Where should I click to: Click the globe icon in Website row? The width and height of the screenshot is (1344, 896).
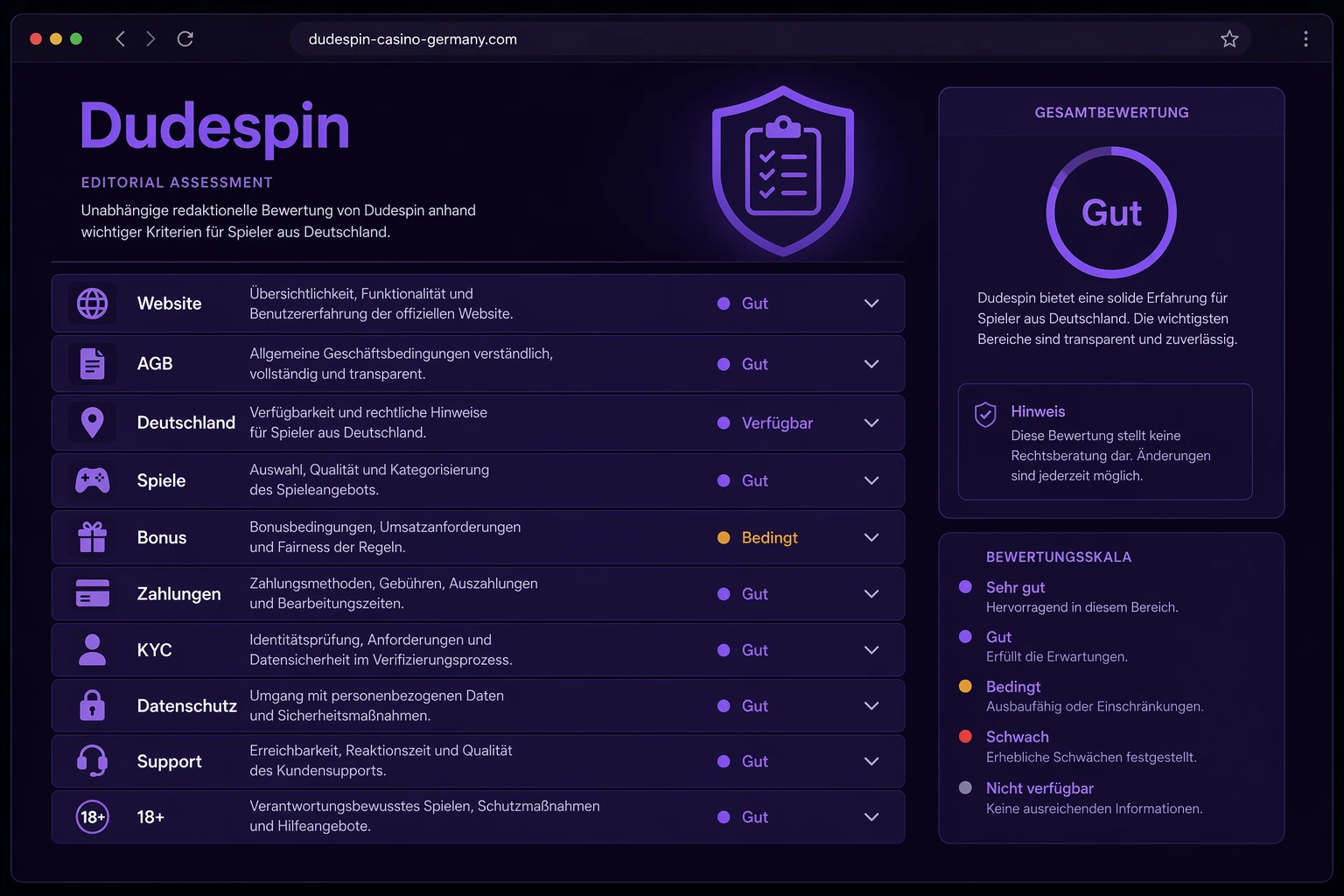(x=92, y=304)
